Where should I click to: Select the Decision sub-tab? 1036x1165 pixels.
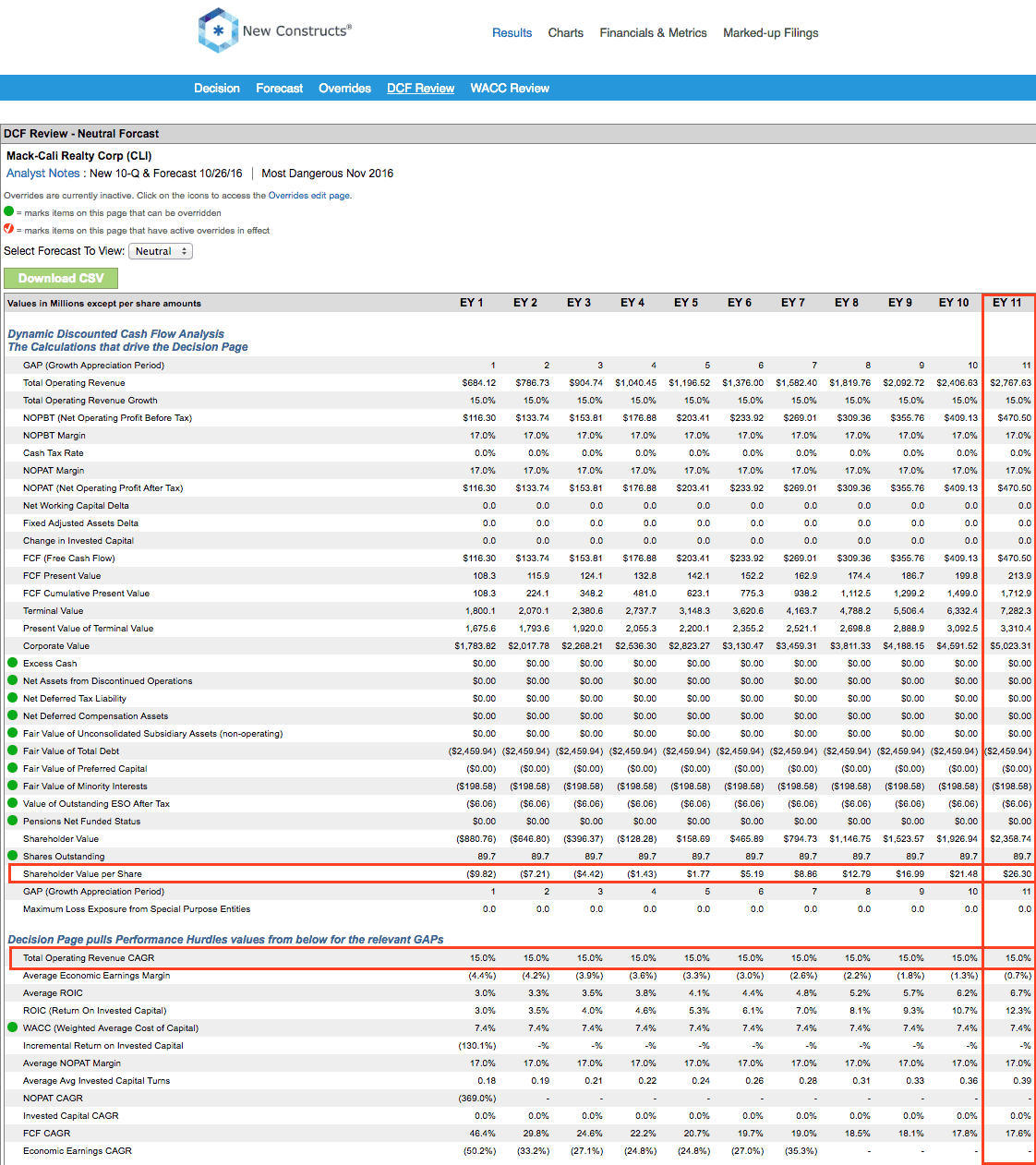coord(217,88)
